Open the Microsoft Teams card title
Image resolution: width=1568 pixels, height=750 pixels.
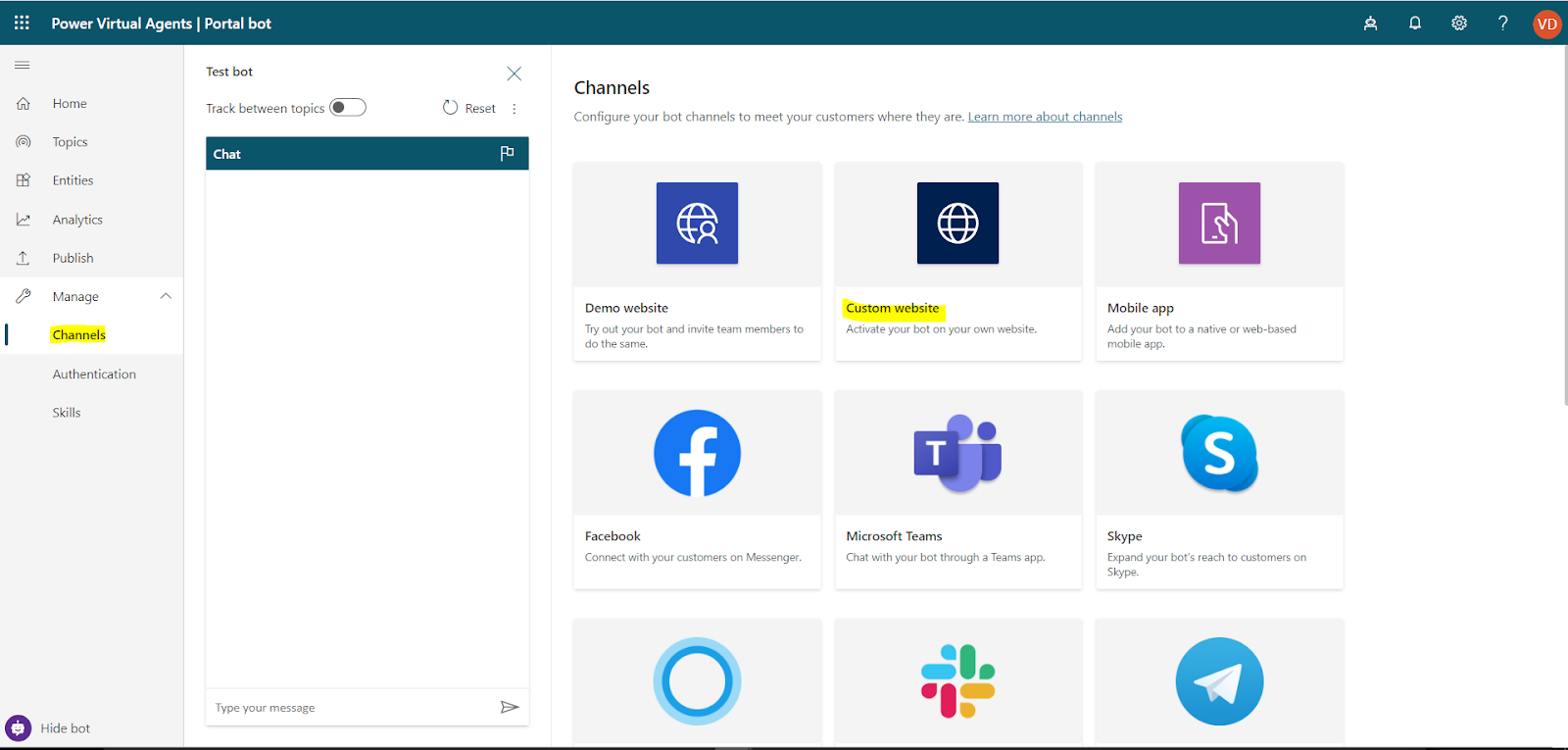pyautogui.click(x=894, y=536)
